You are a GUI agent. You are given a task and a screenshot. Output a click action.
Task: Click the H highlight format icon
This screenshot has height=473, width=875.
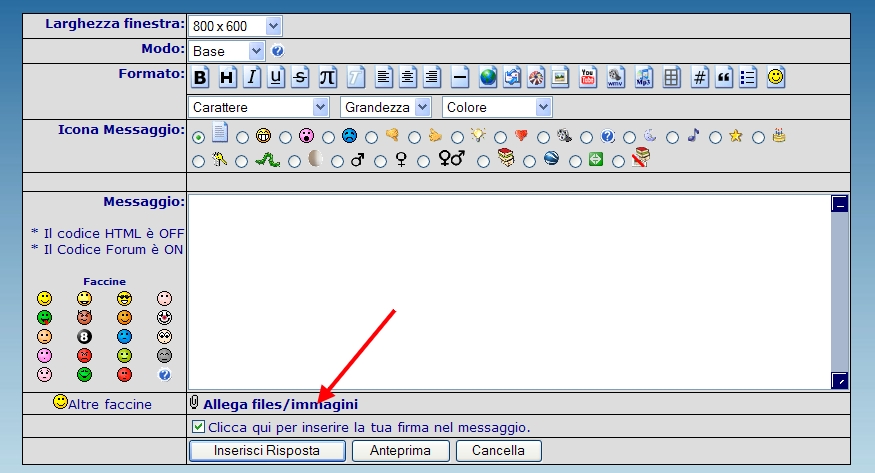pyautogui.click(x=227, y=77)
